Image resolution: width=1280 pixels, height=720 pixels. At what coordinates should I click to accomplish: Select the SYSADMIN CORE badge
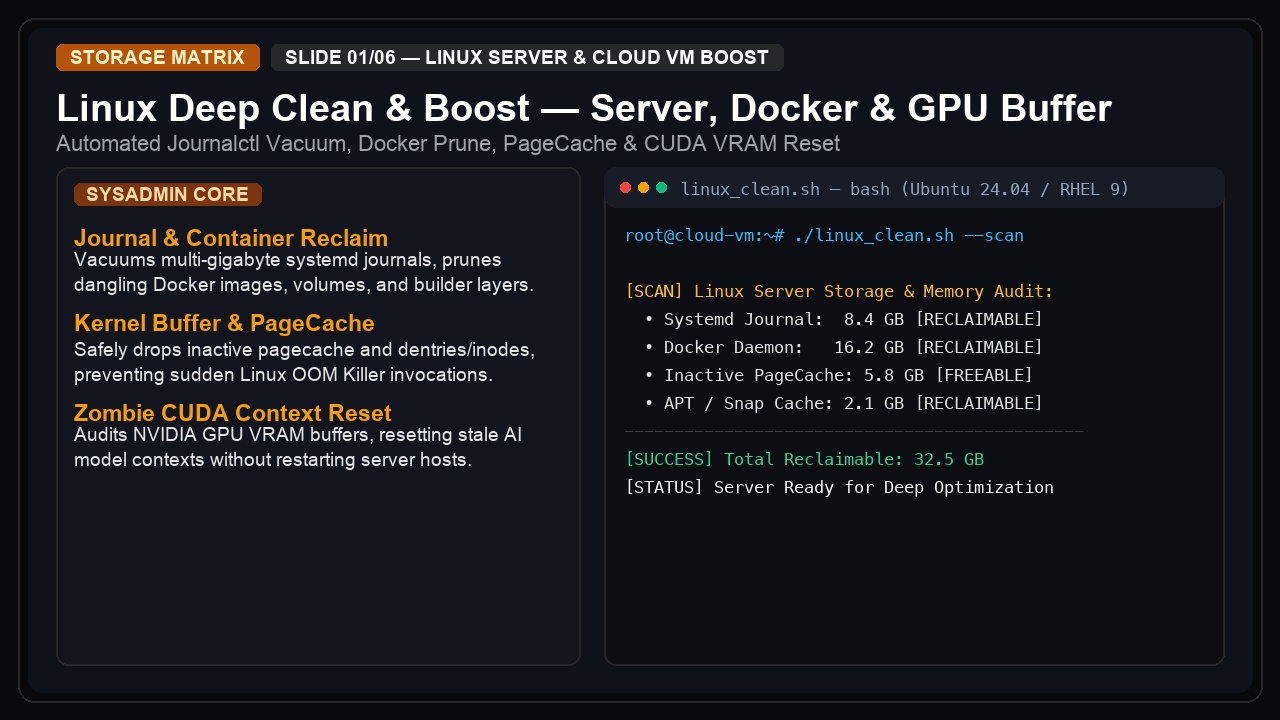coord(168,194)
